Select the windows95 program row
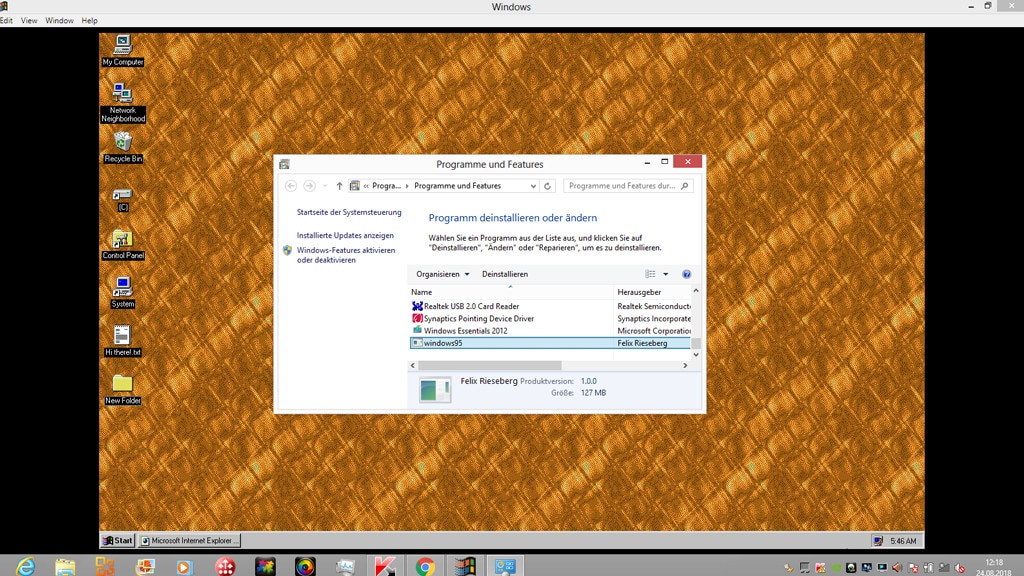This screenshot has height=576, width=1024. click(550, 343)
